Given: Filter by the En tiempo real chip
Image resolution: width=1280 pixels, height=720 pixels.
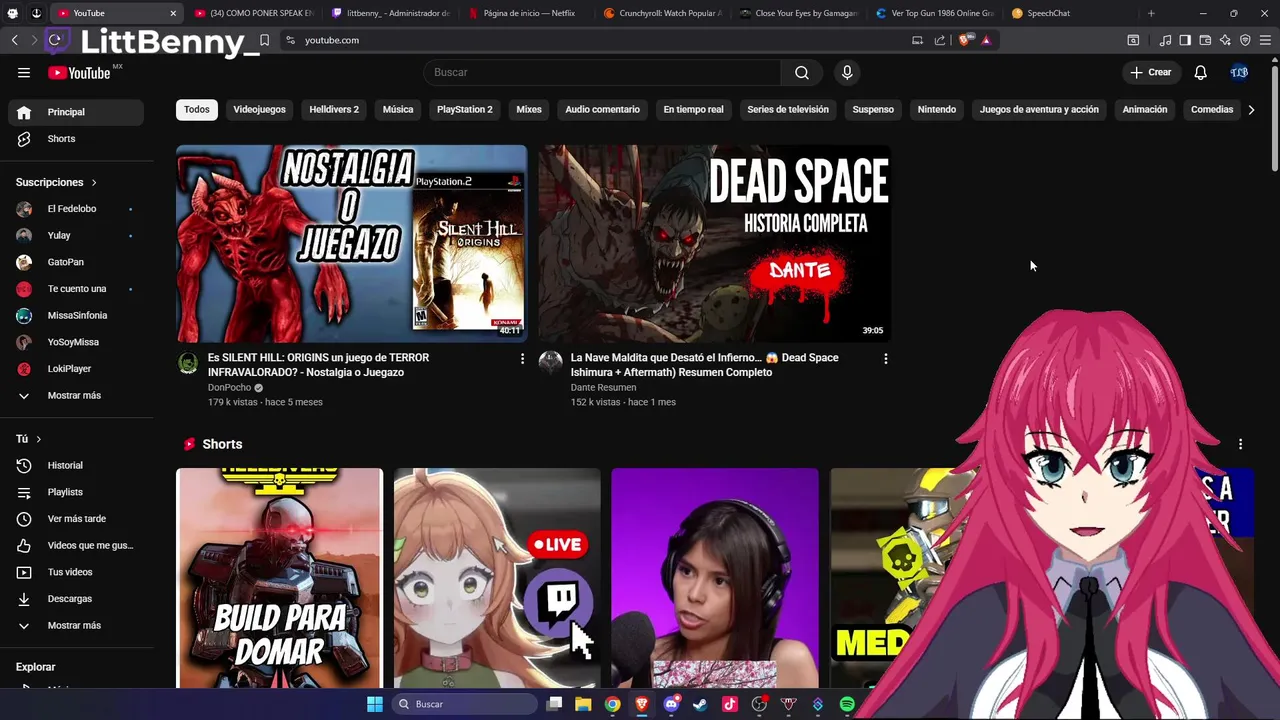Looking at the screenshot, I should coord(693,109).
